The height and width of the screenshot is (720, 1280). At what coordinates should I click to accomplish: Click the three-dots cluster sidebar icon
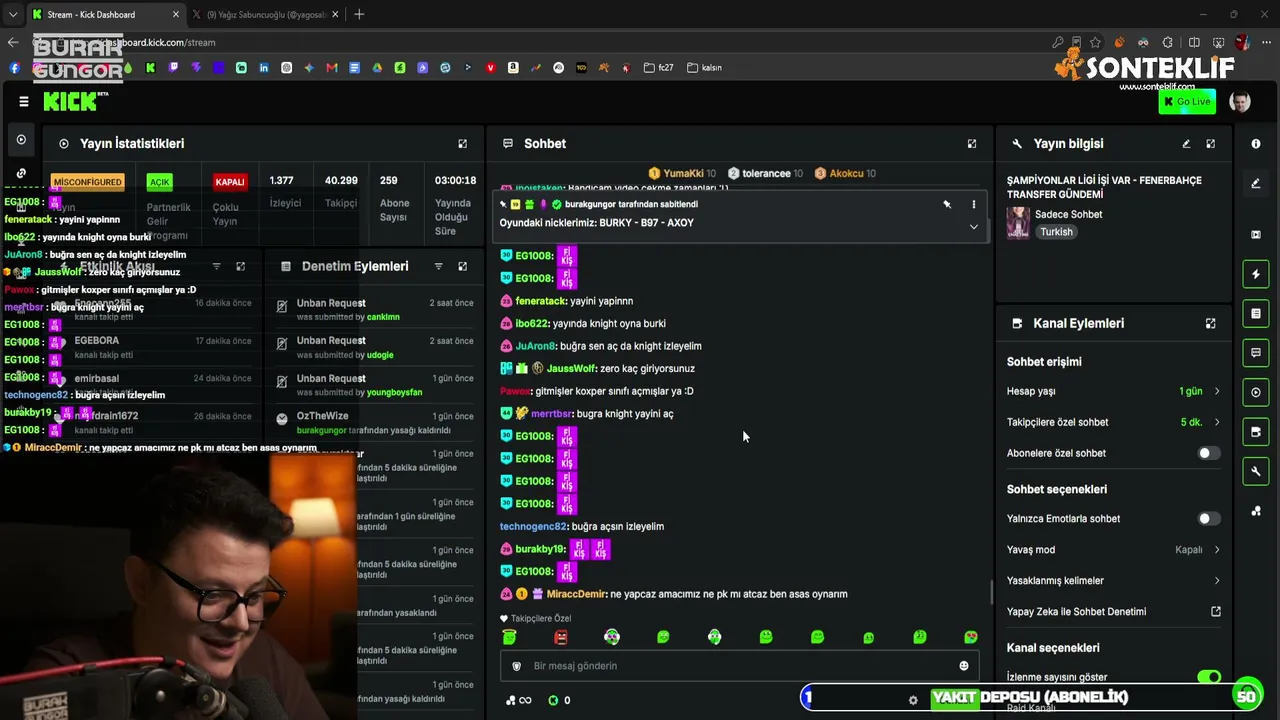[x=1256, y=511]
